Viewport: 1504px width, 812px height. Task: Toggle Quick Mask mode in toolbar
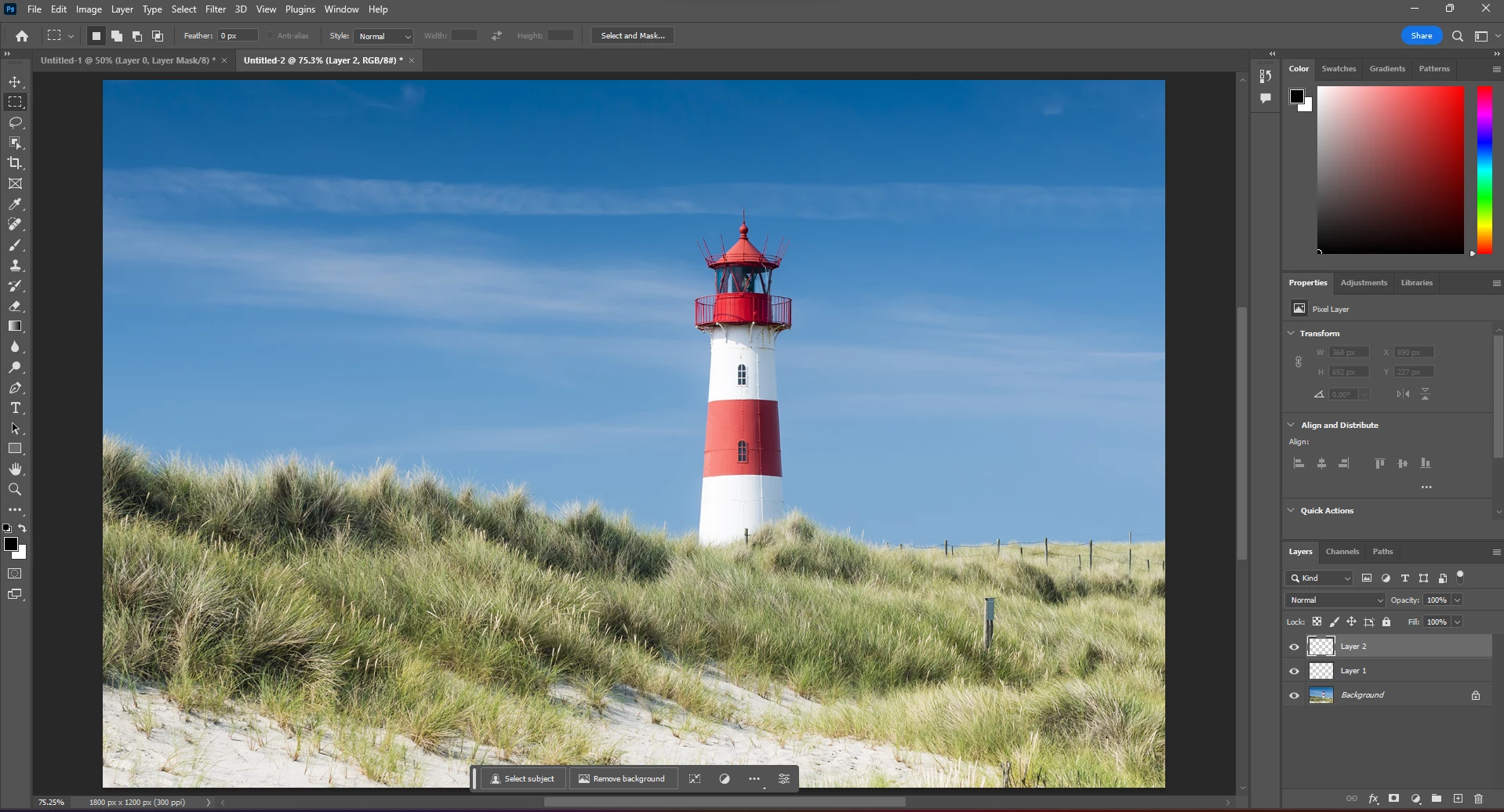[15, 574]
